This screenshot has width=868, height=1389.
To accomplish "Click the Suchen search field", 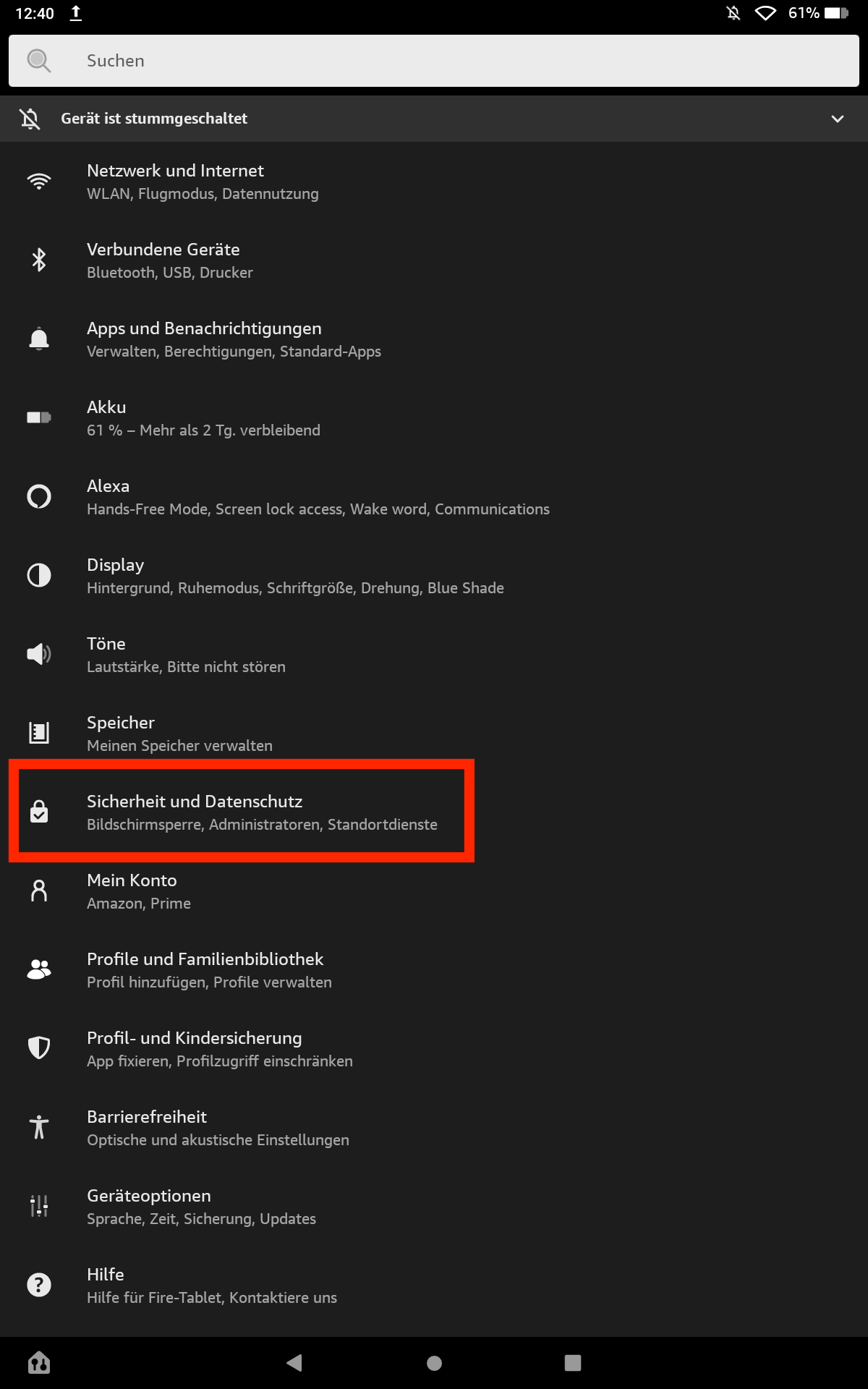I will click(x=434, y=61).
